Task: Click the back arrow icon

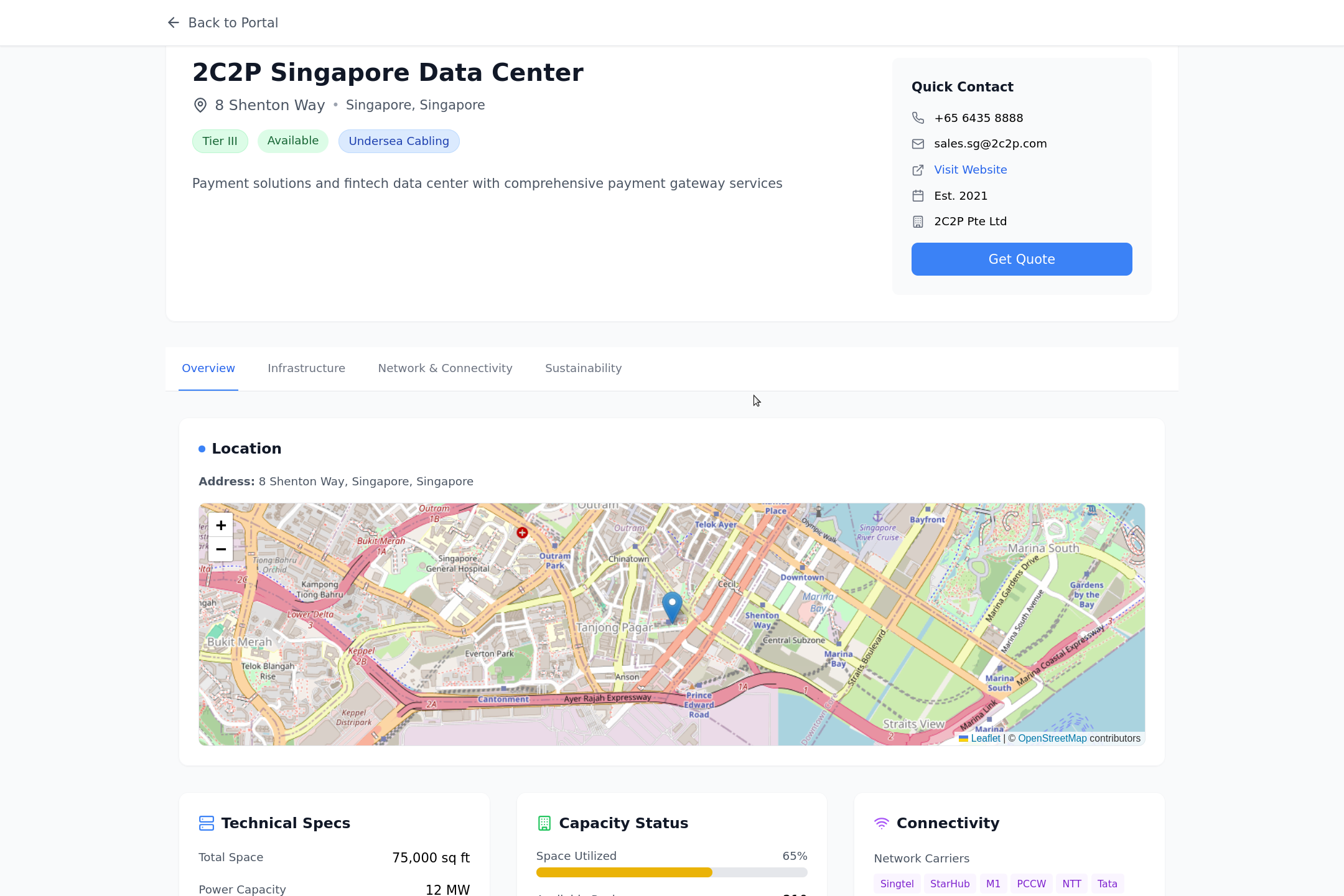Action: pos(173,23)
